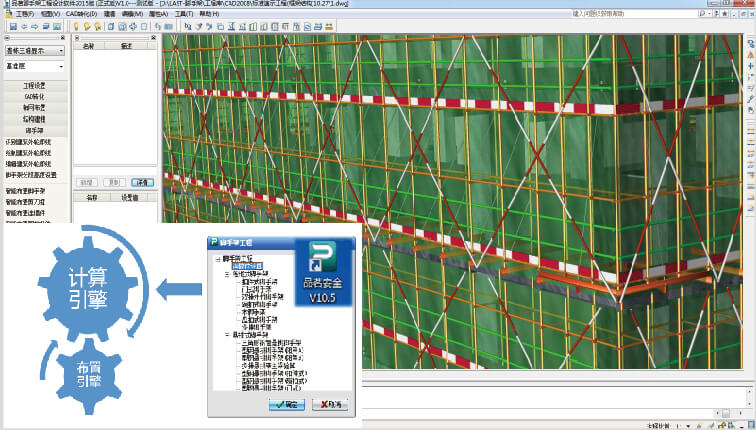756x430 pixels.
Task: Click the 轴网布置 section button
Action: click(35, 108)
